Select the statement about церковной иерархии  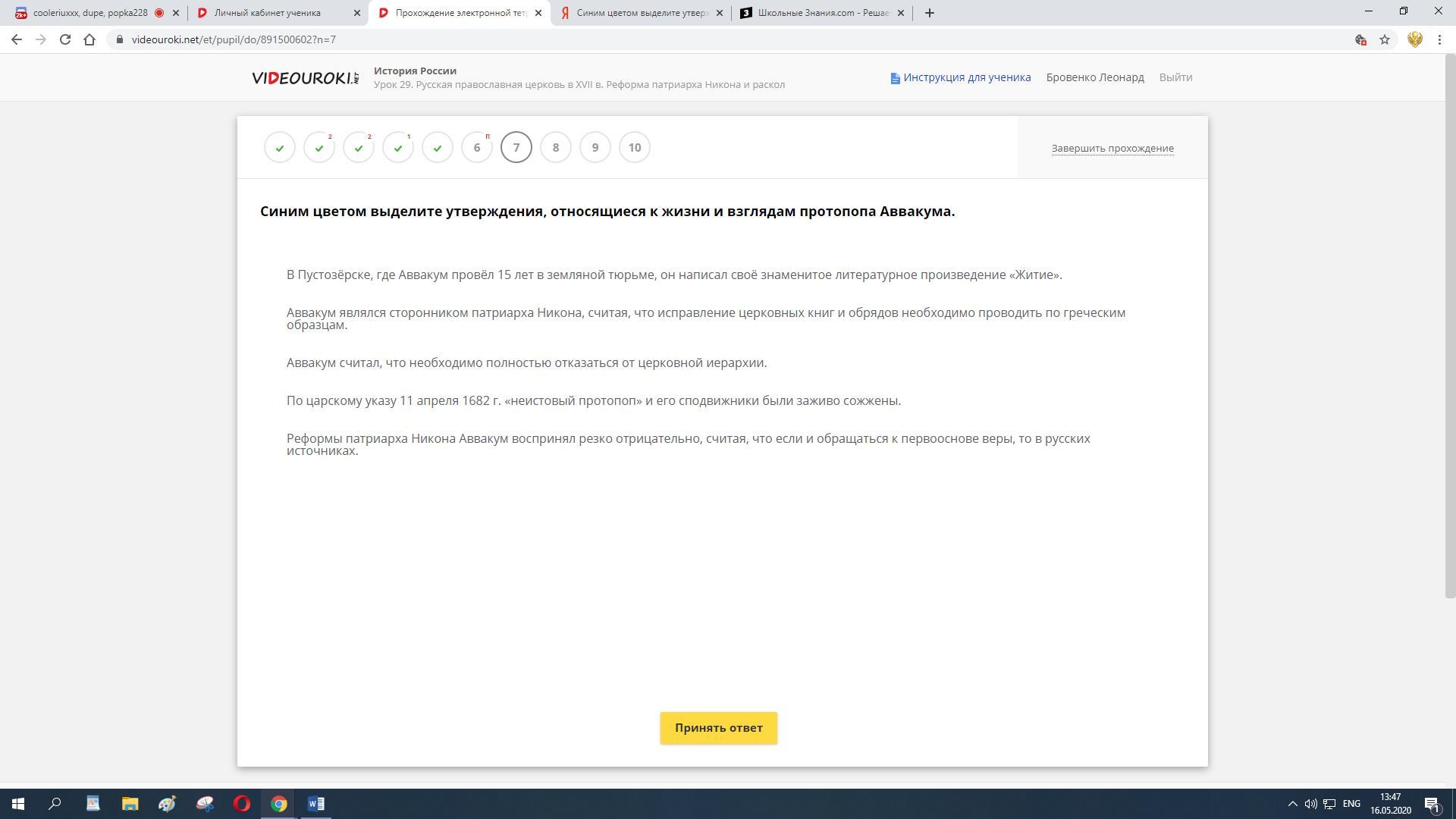(x=526, y=363)
